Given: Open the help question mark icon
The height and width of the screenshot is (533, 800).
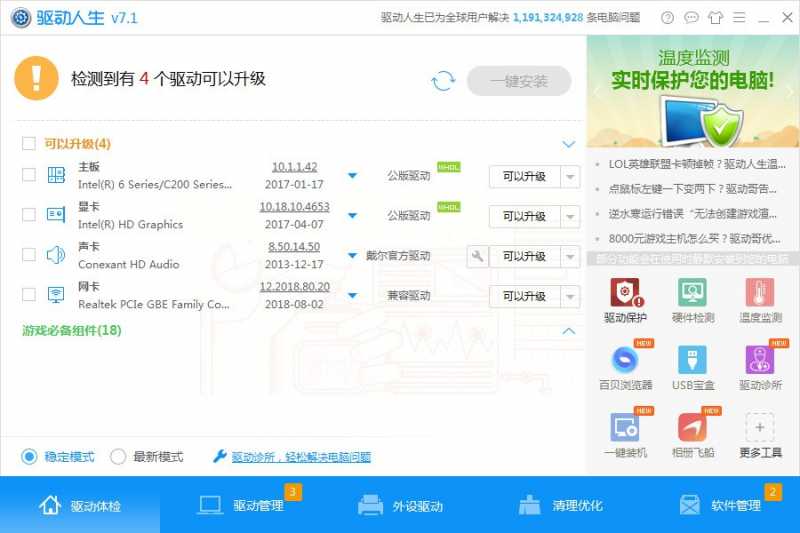Looking at the screenshot, I should pos(667,18).
